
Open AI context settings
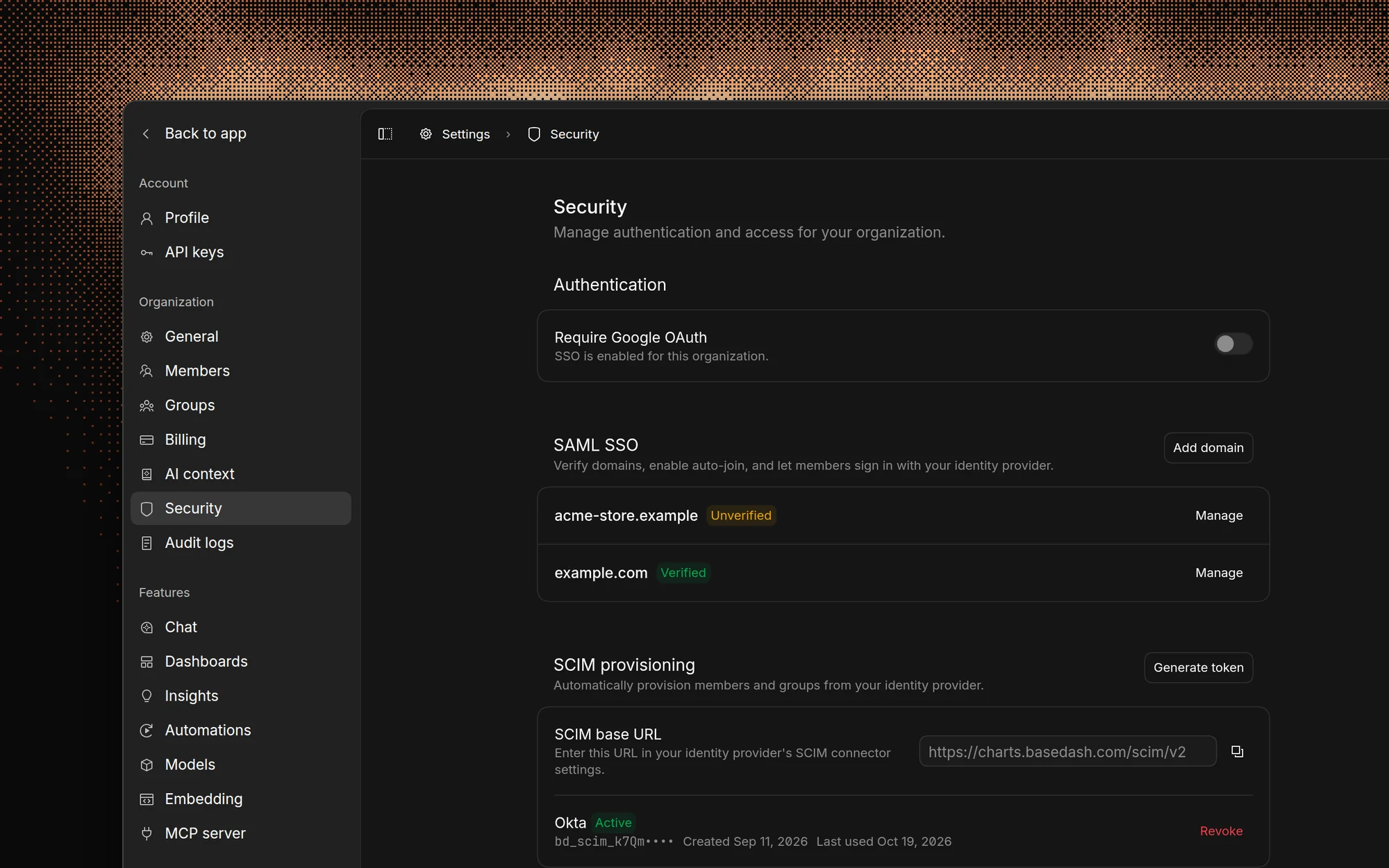pos(241,474)
